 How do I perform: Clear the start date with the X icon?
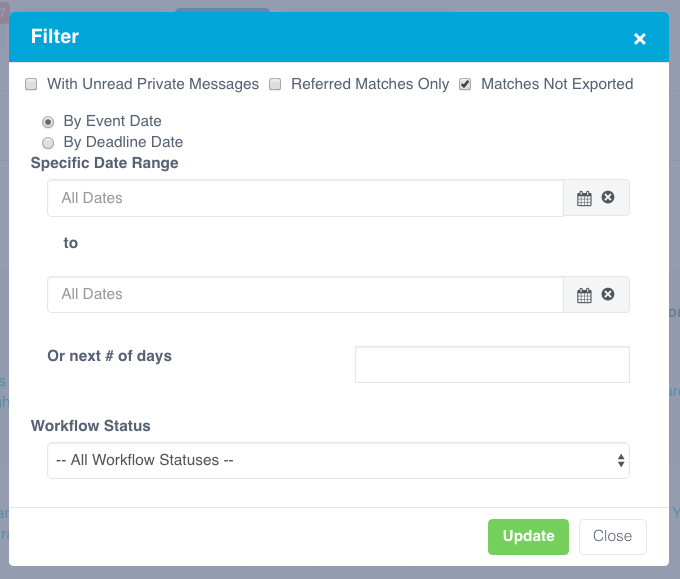point(608,198)
